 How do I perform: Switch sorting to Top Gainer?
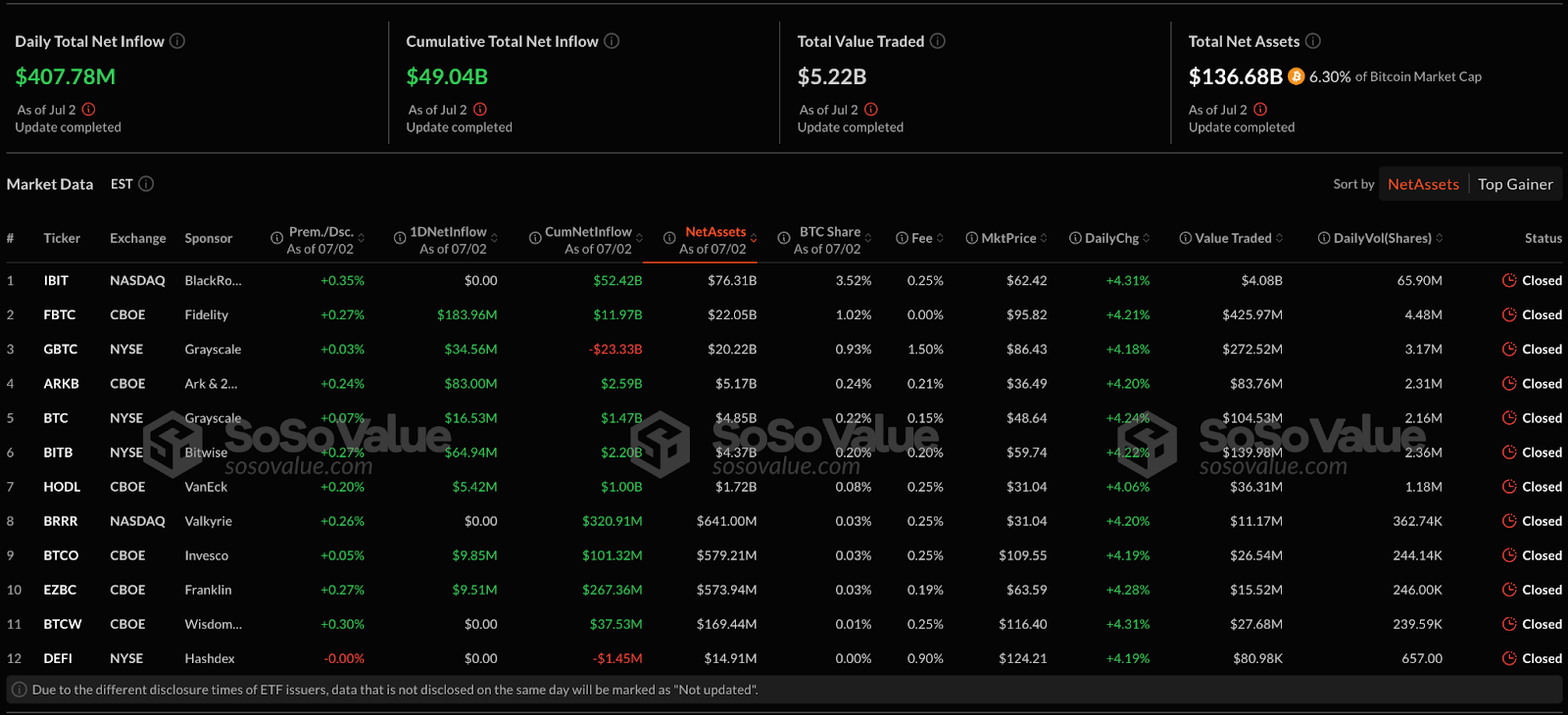click(x=1515, y=184)
